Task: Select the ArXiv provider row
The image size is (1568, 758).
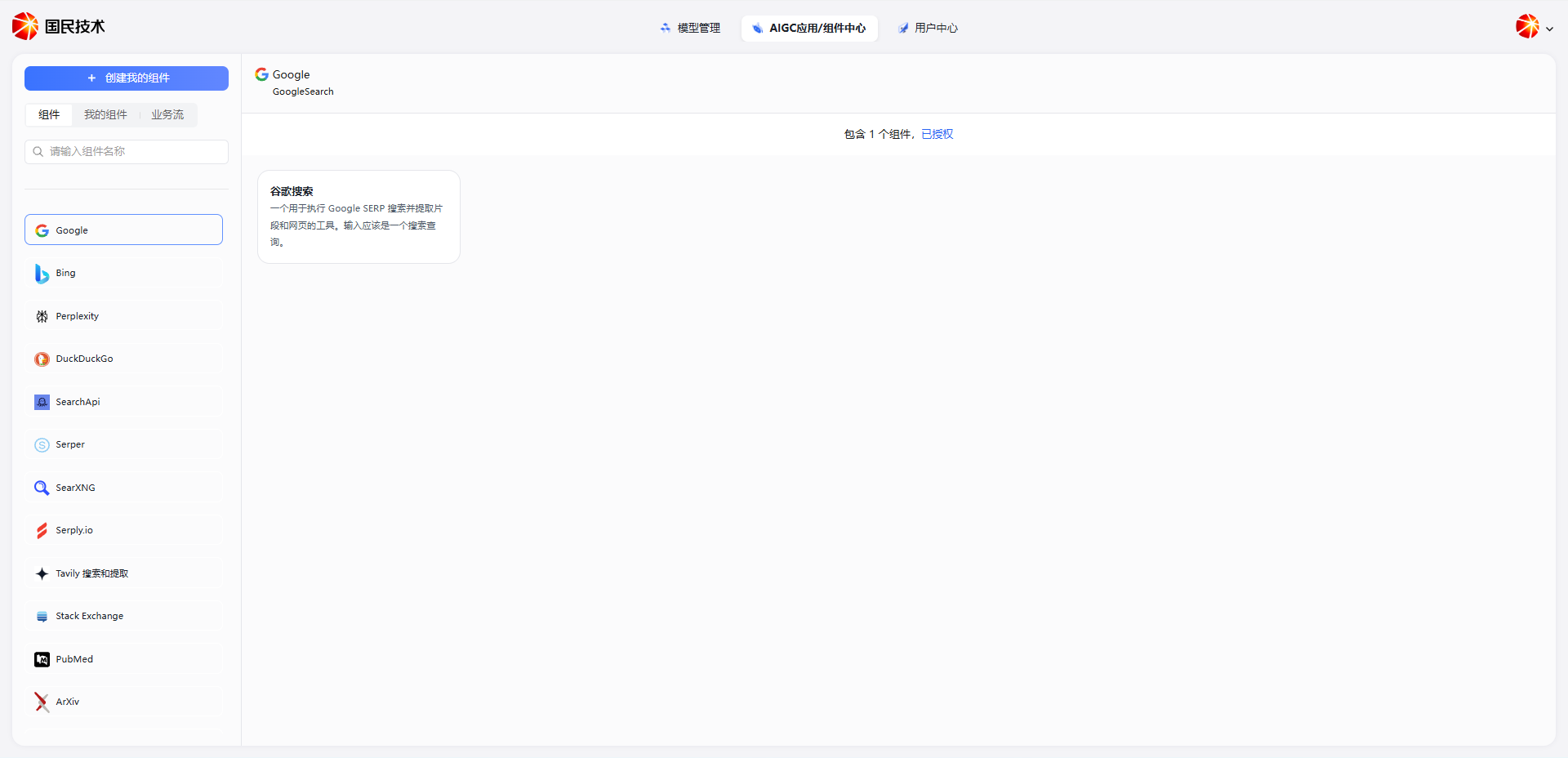Action: click(x=123, y=702)
